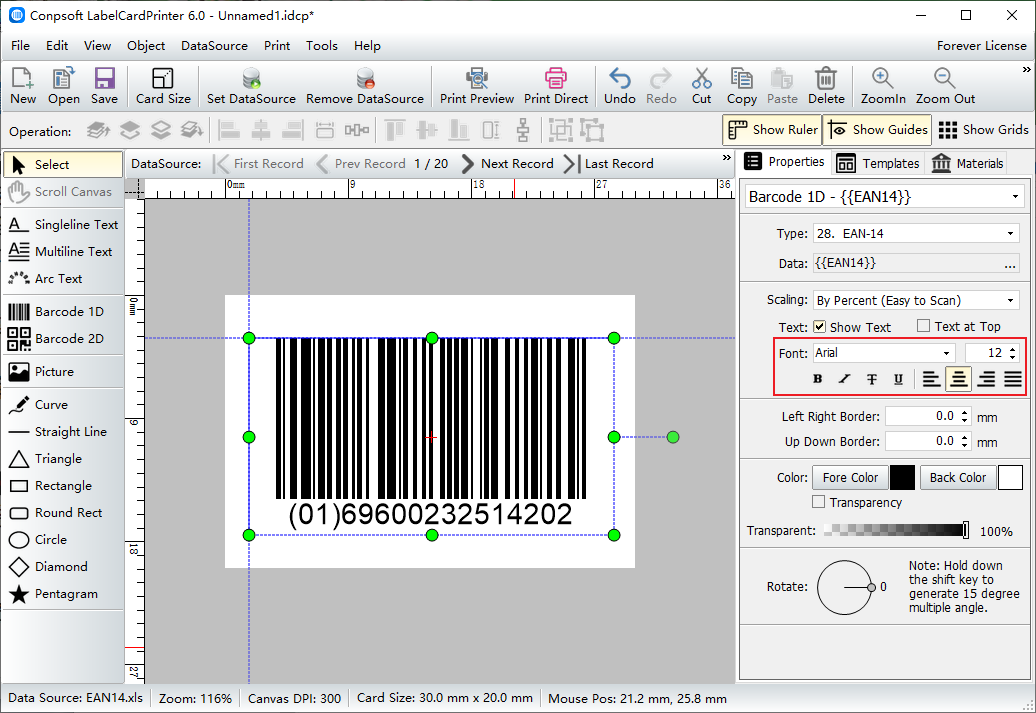This screenshot has width=1036, height=713.
Task: Click Left Right Border stepper arrows
Action: (x=965, y=417)
